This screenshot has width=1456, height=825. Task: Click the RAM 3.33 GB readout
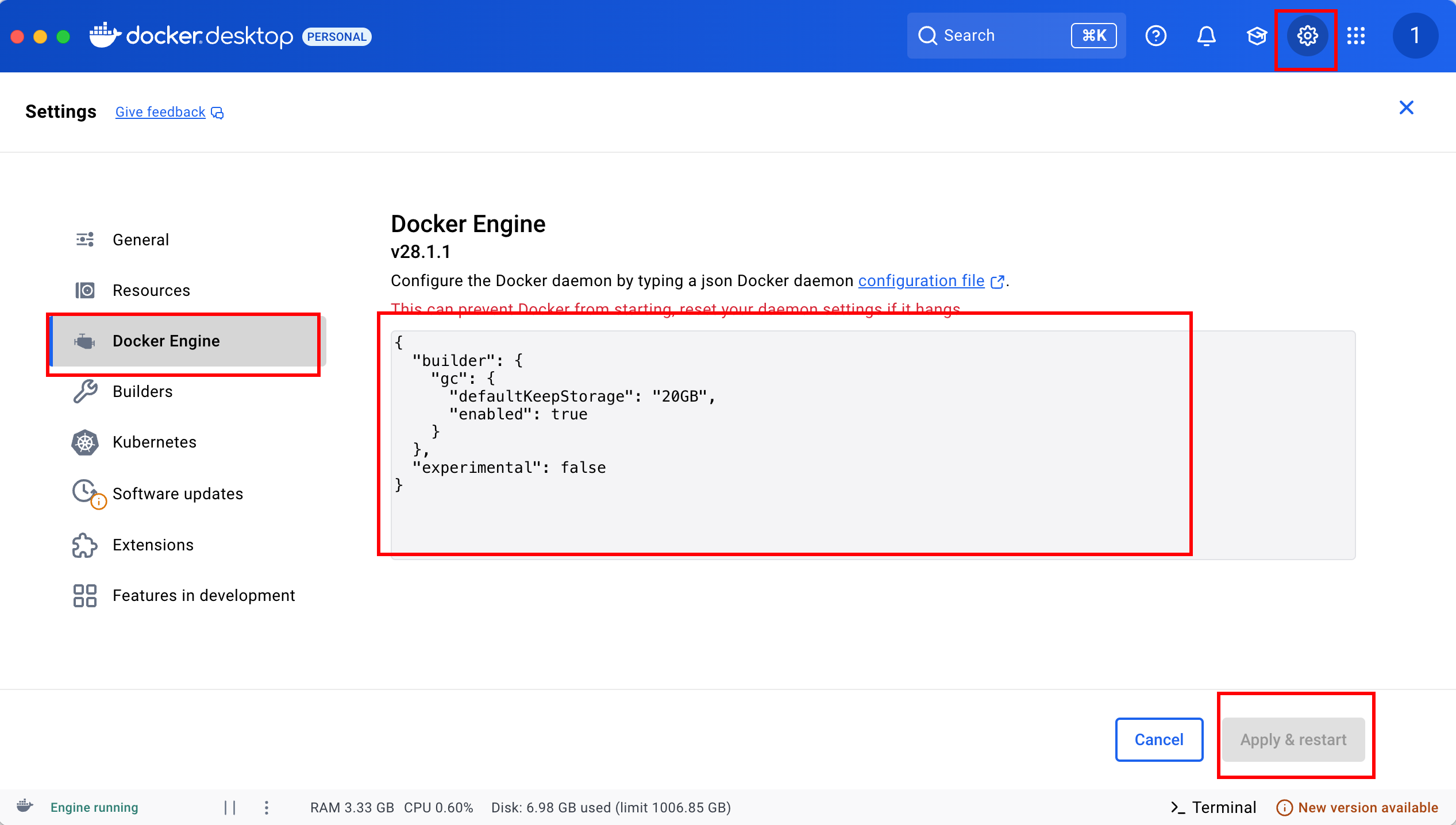[352, 808]
